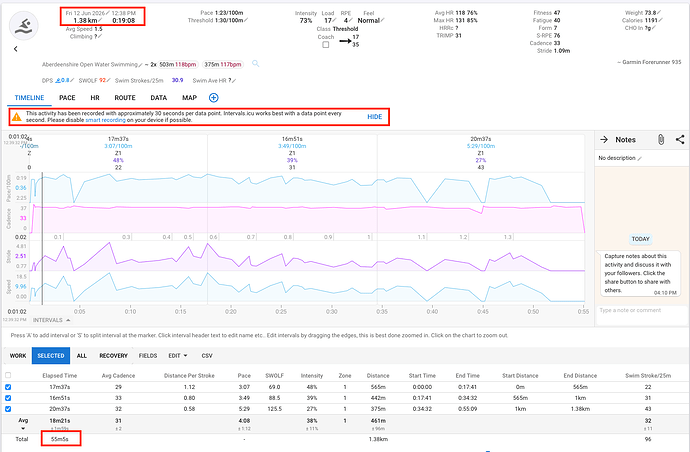The width and height of the screenshot is (690, 452).
Task: Edit the Threshold pace pencil icon
Action: (246, 20)
